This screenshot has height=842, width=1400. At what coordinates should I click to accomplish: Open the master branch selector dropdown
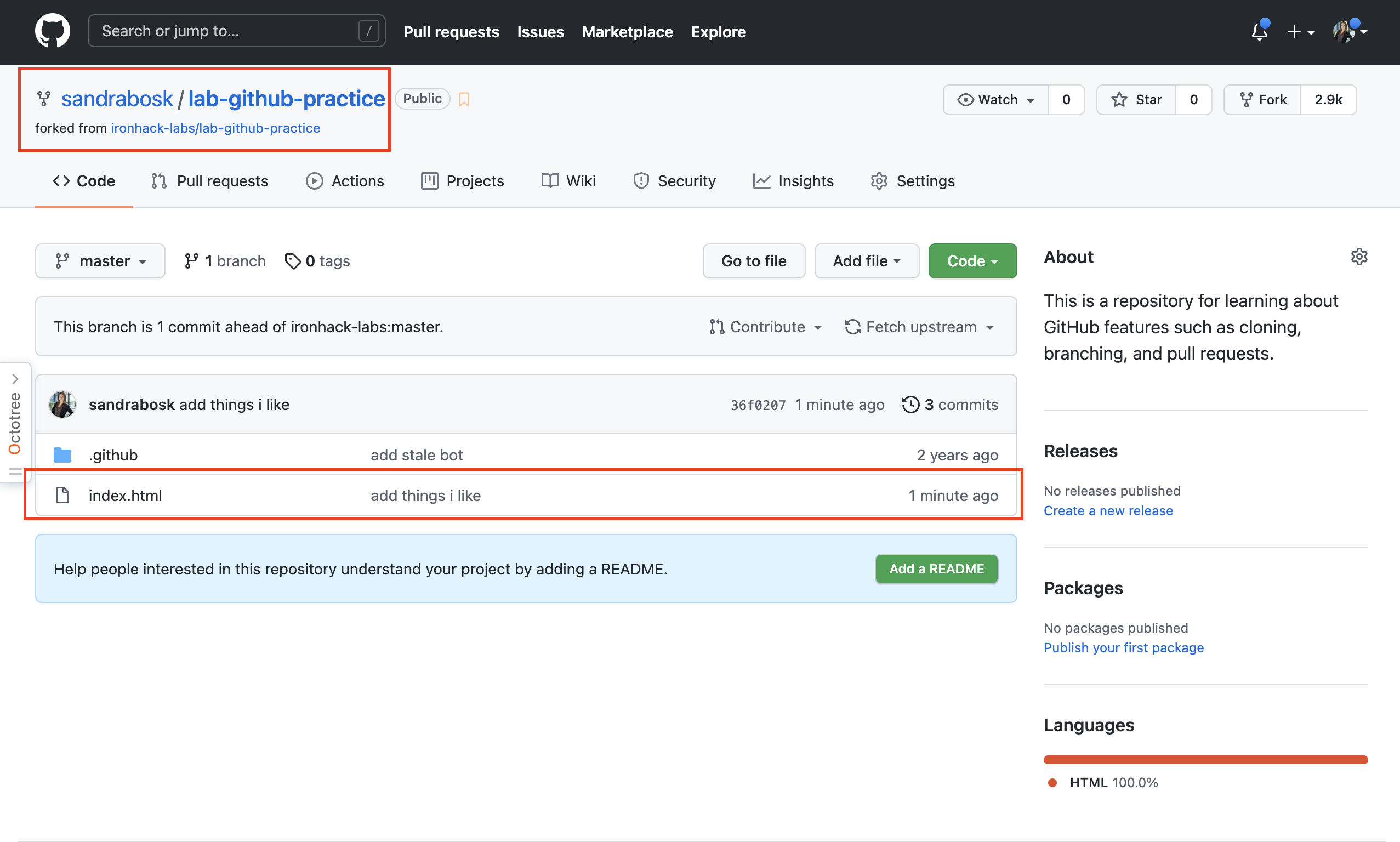(x=100, y=260)
